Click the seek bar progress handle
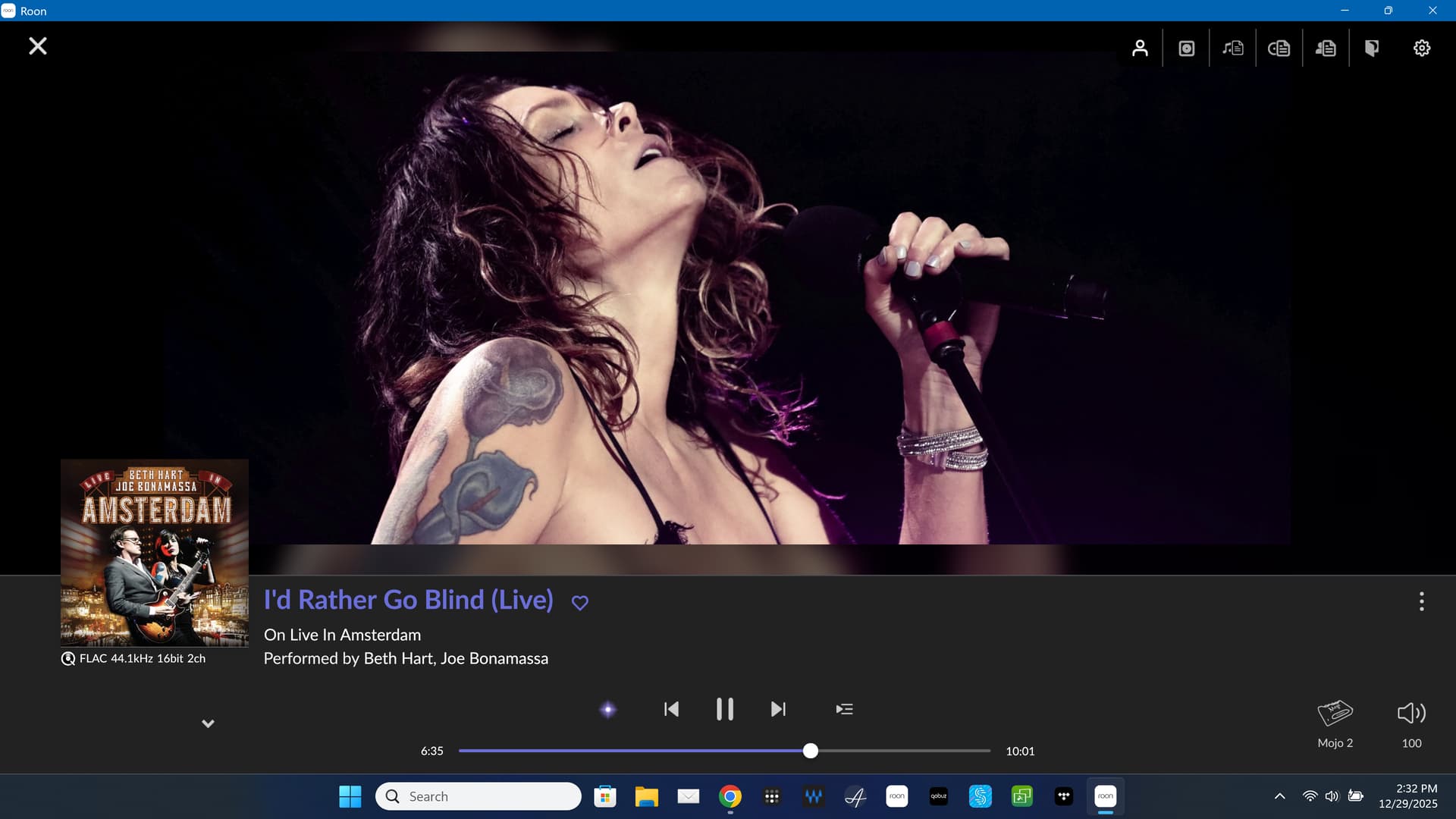Screen dimensions: 1456x819 tap(811, 751)
